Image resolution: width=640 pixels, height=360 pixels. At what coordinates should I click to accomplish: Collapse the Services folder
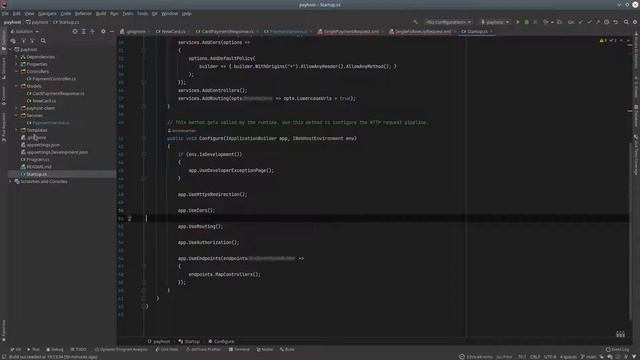(x=17, y=116)
